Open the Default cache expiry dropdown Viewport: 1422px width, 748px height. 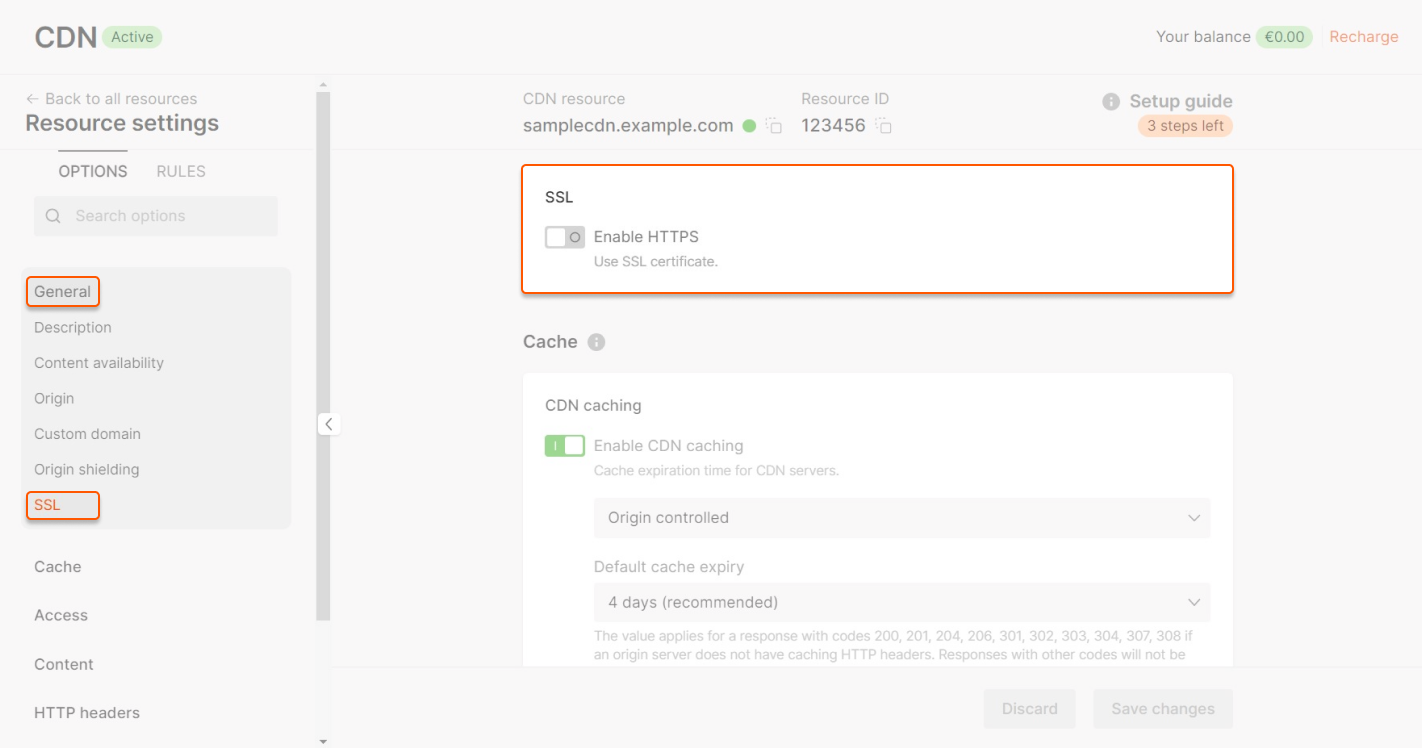[901, 602]
